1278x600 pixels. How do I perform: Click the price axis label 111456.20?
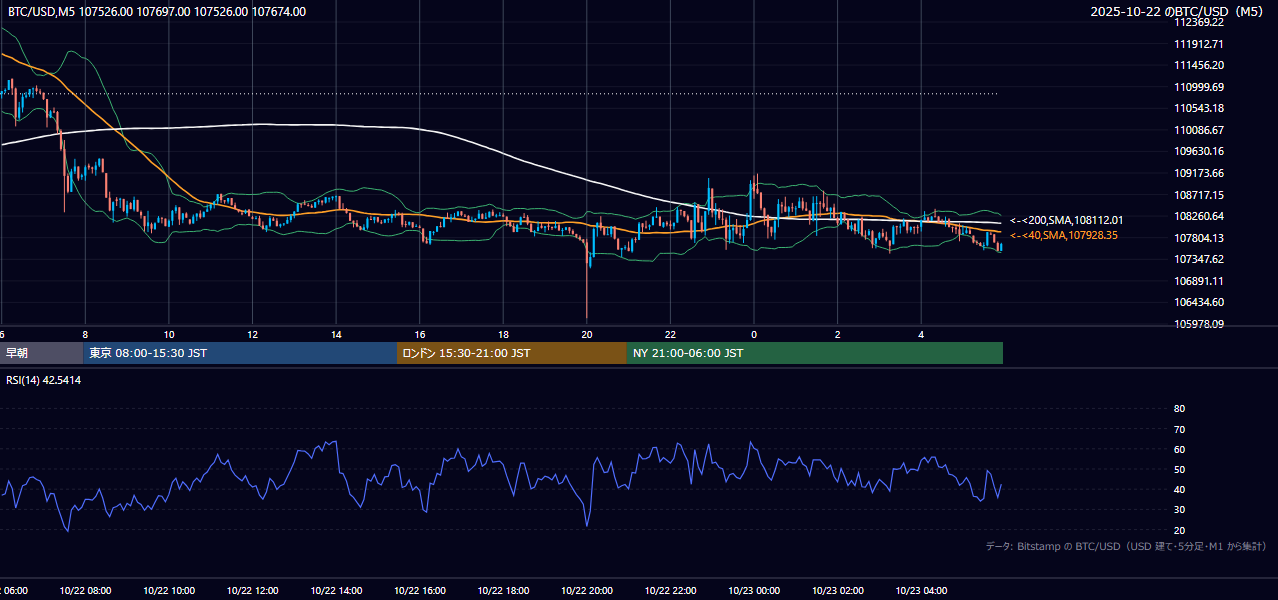[x=1199, y=65]
